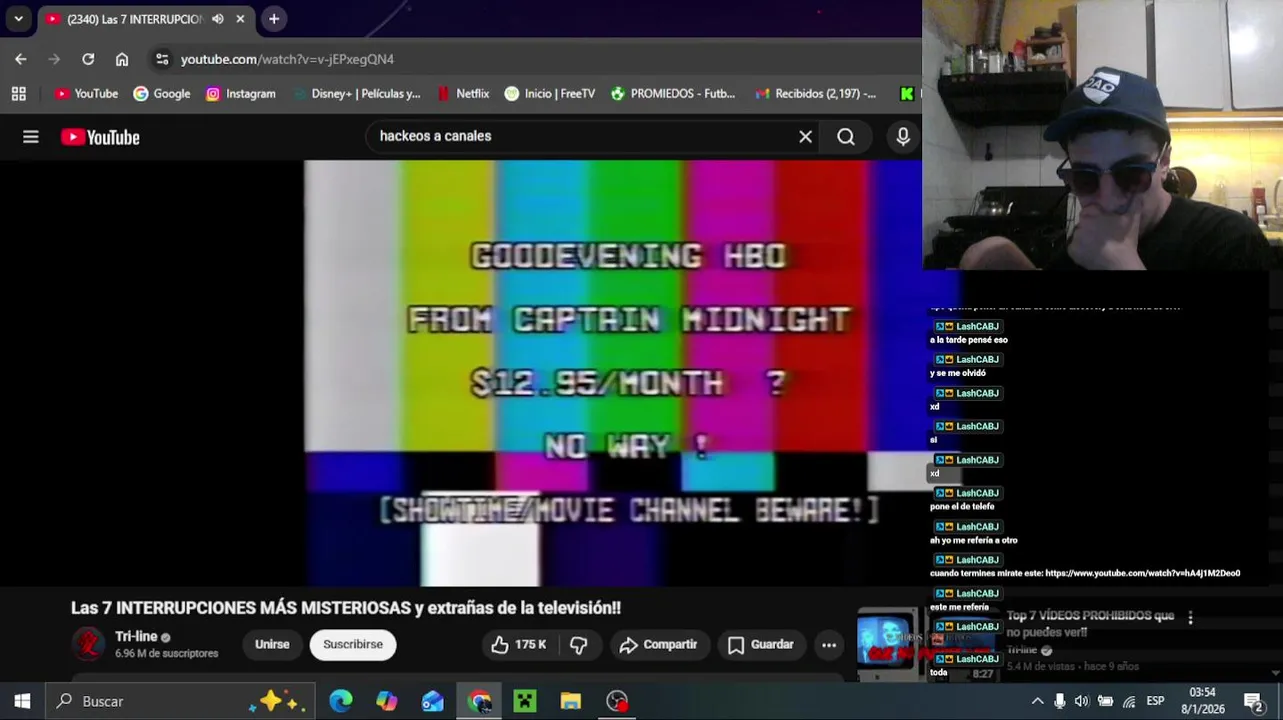Image resolution: width=1283 pixels, height=720 pixels.
Task: Open the browser home page
Action: [x=122, y=59]
